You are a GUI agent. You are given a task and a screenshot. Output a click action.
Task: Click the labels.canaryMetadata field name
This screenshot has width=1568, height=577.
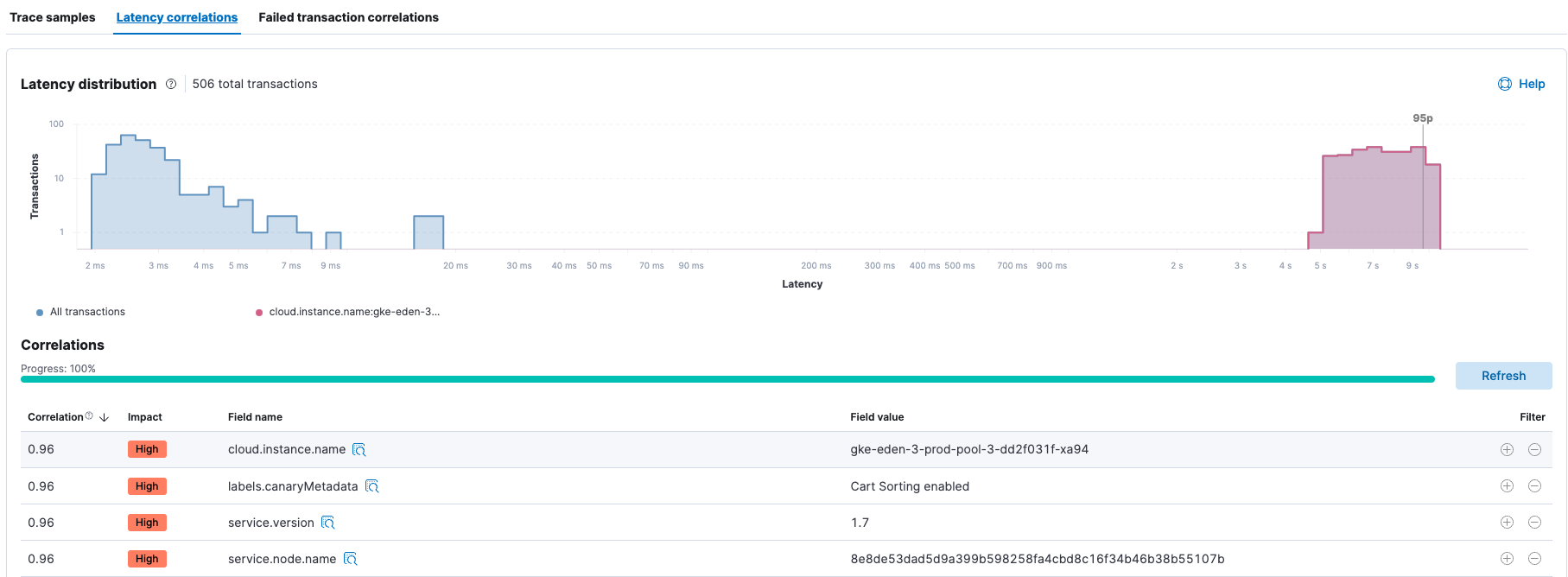[293, 486]
